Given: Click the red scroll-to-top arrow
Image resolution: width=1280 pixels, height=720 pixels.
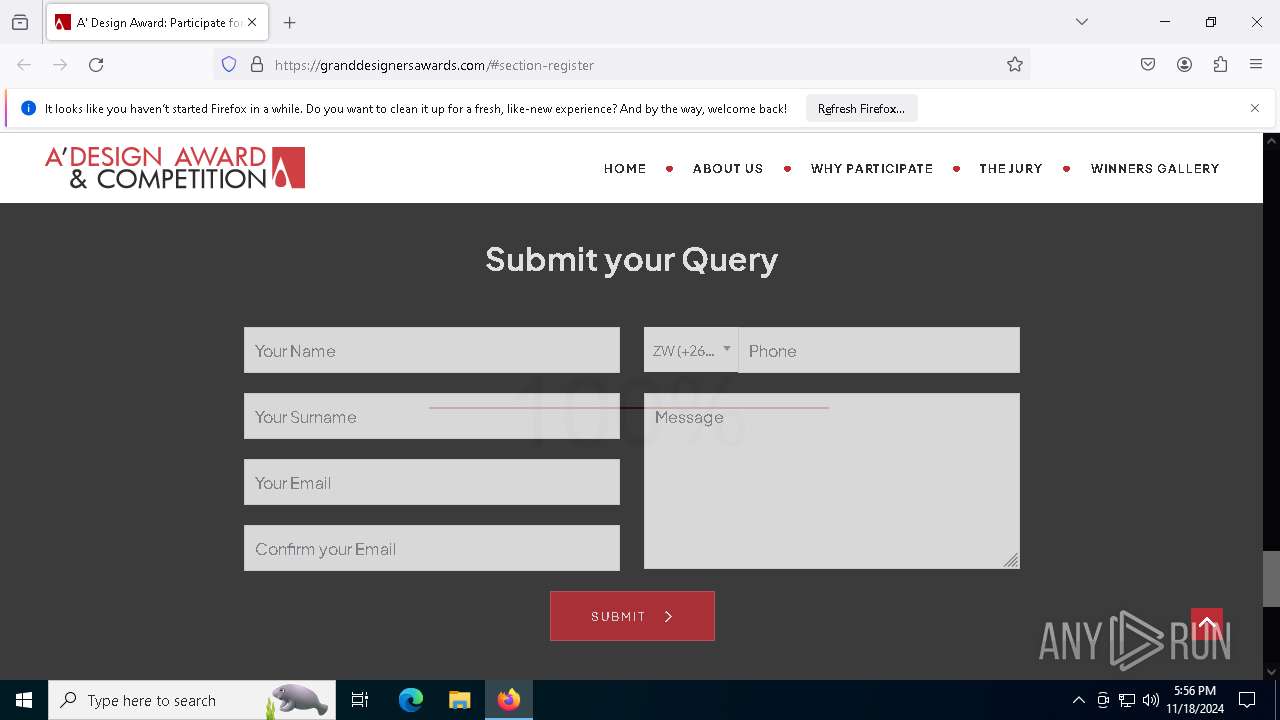Looking at the screenshot, I should (x=1207, y=625).
